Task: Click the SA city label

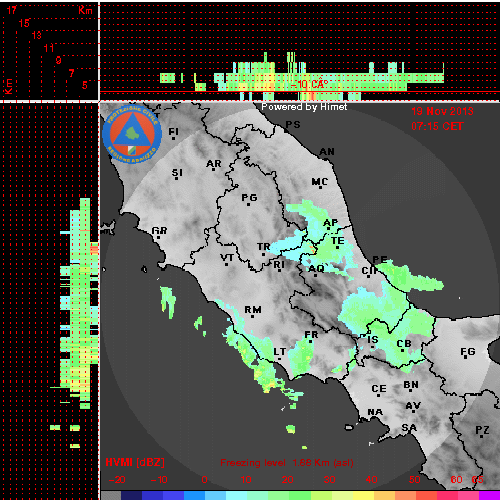Action: 409,428
